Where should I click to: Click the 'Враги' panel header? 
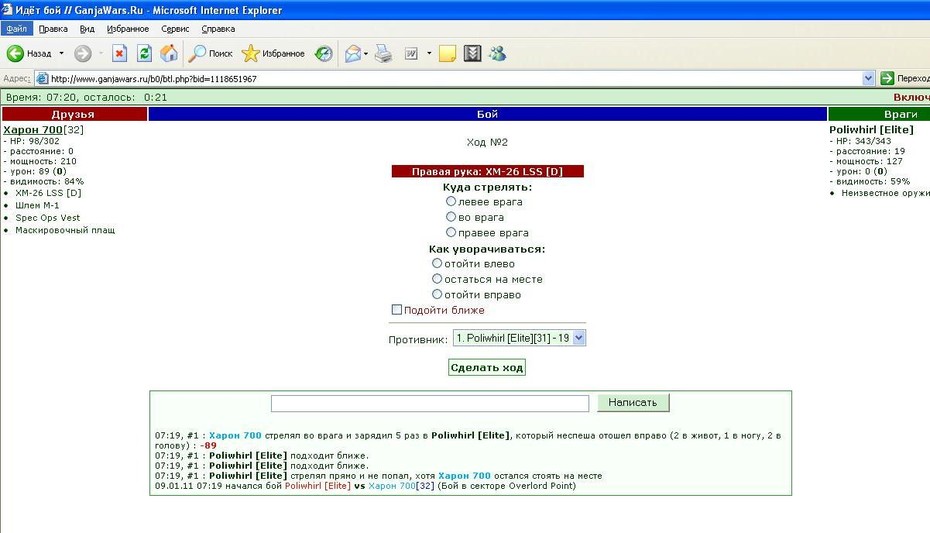(x=880, y=114)
